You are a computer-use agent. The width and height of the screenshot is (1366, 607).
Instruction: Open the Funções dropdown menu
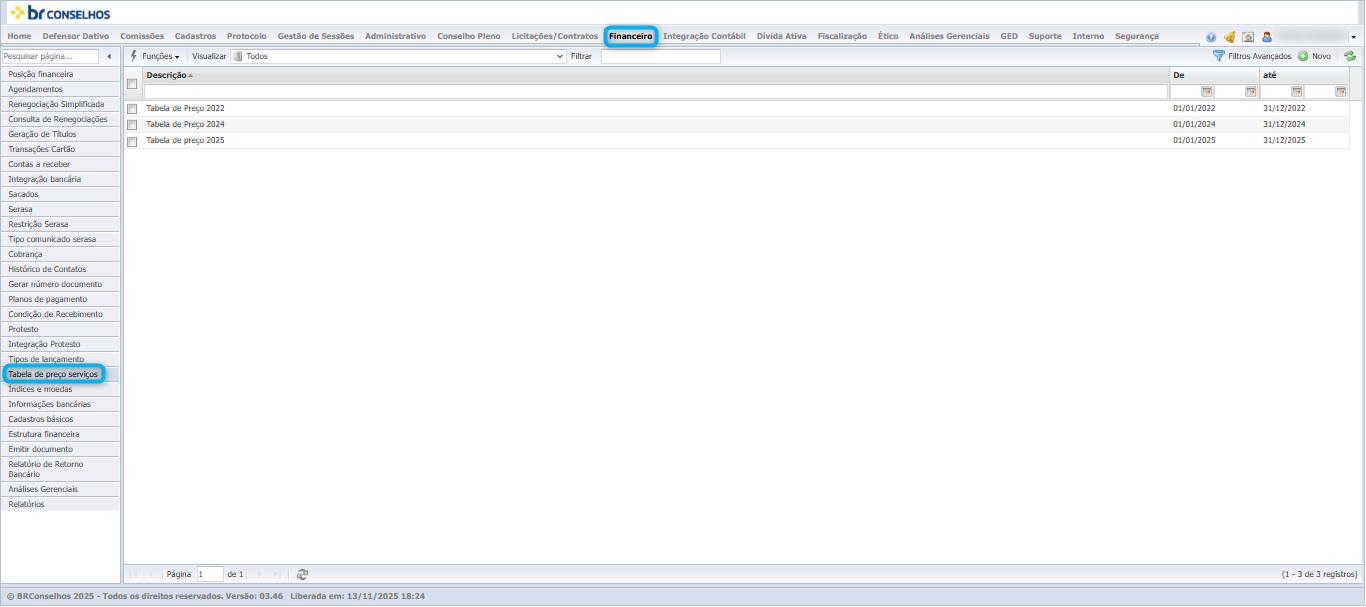click(155, 57)
